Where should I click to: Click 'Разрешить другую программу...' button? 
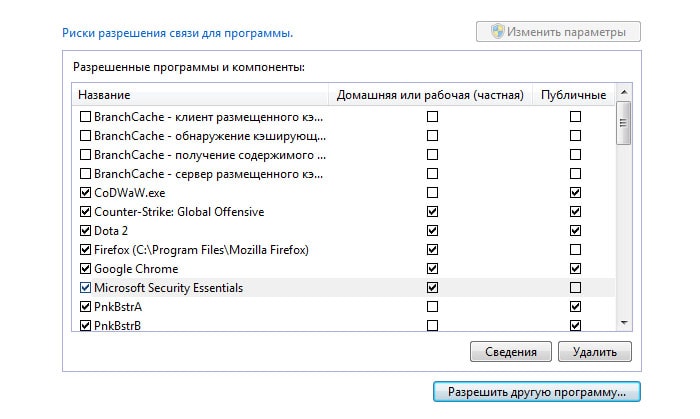(537, 392)
